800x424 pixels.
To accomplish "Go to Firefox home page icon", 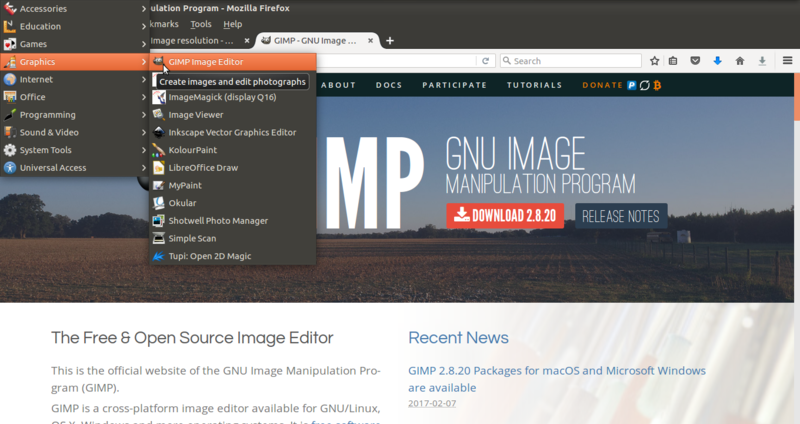I will coord(740,61).
